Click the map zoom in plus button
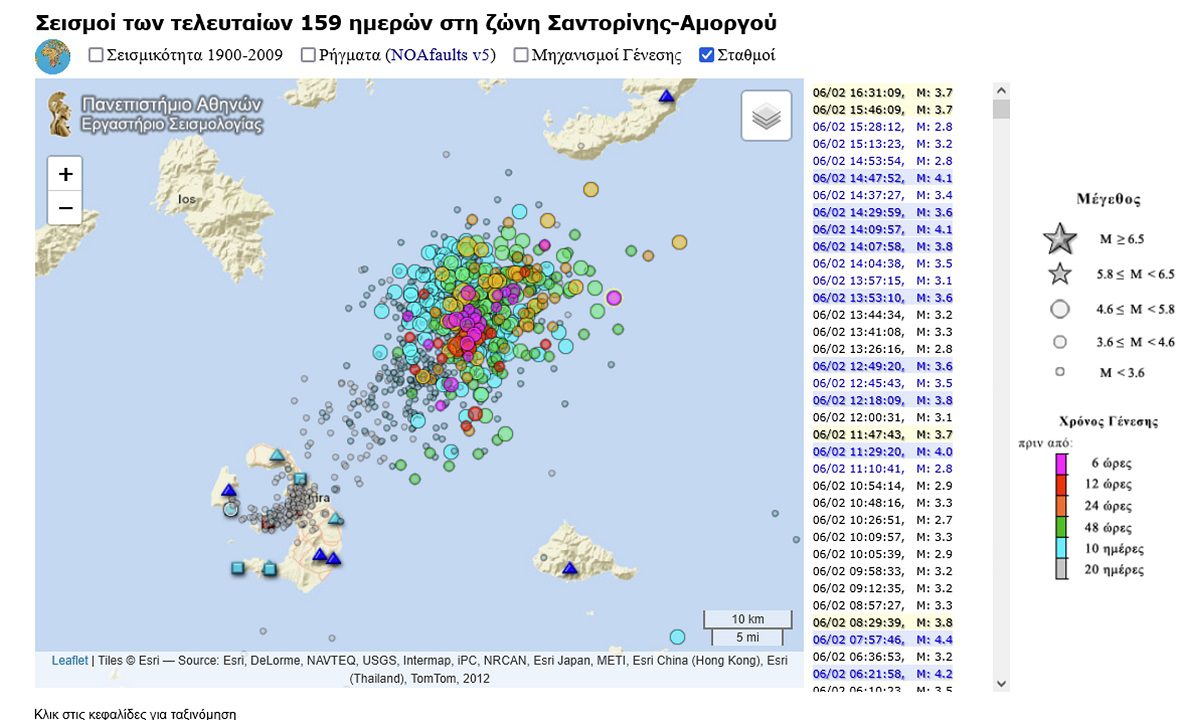The width and height of the screenshot is (1200, 720). tap(65, 174)
